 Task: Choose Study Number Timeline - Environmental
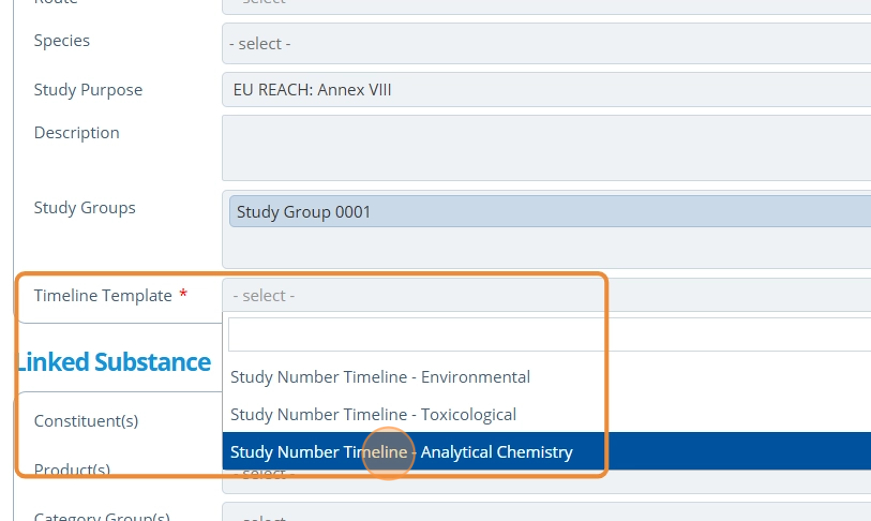click(380, 377)
